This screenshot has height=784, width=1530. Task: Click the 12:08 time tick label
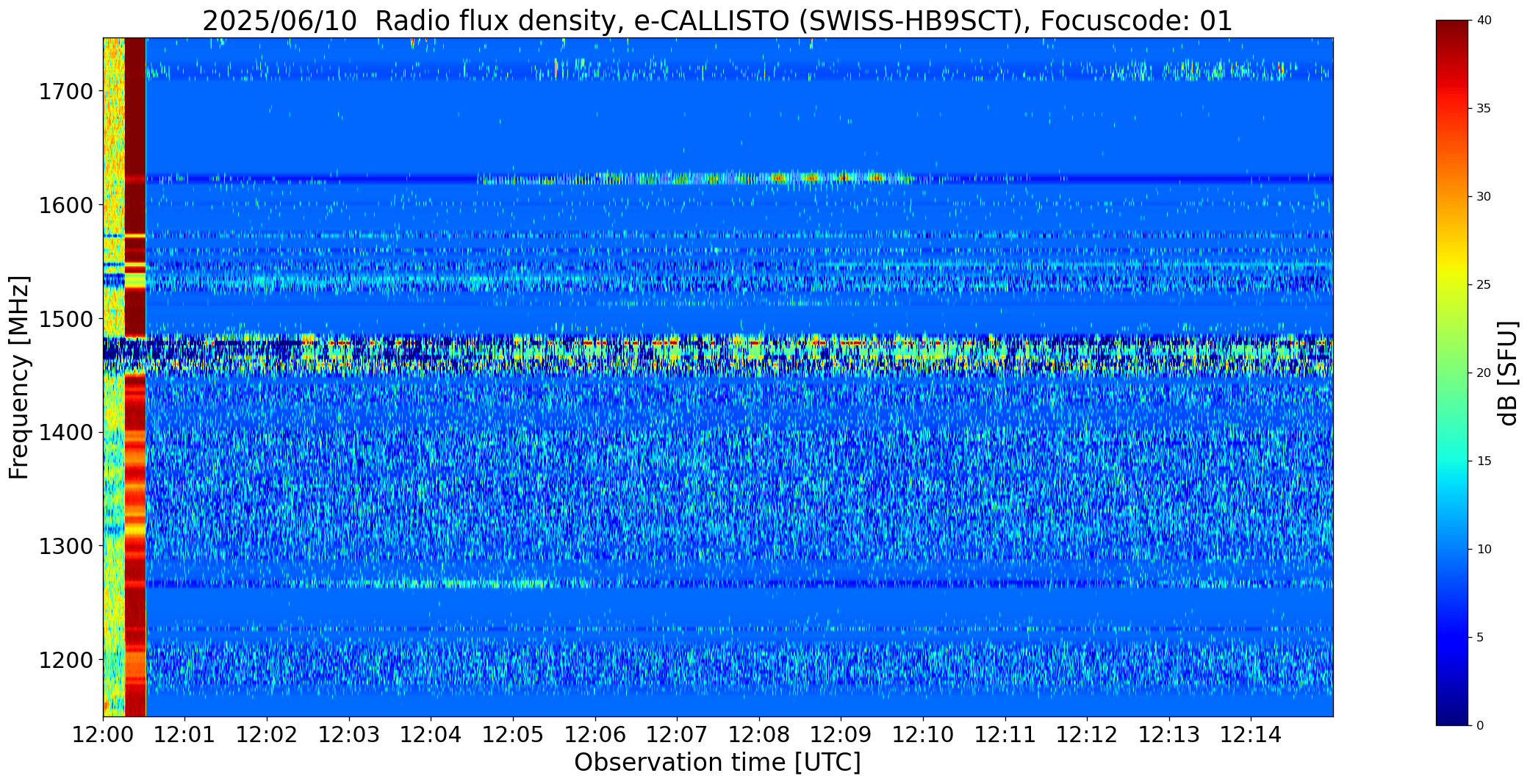pyautogui.click(x=759, y=735)
